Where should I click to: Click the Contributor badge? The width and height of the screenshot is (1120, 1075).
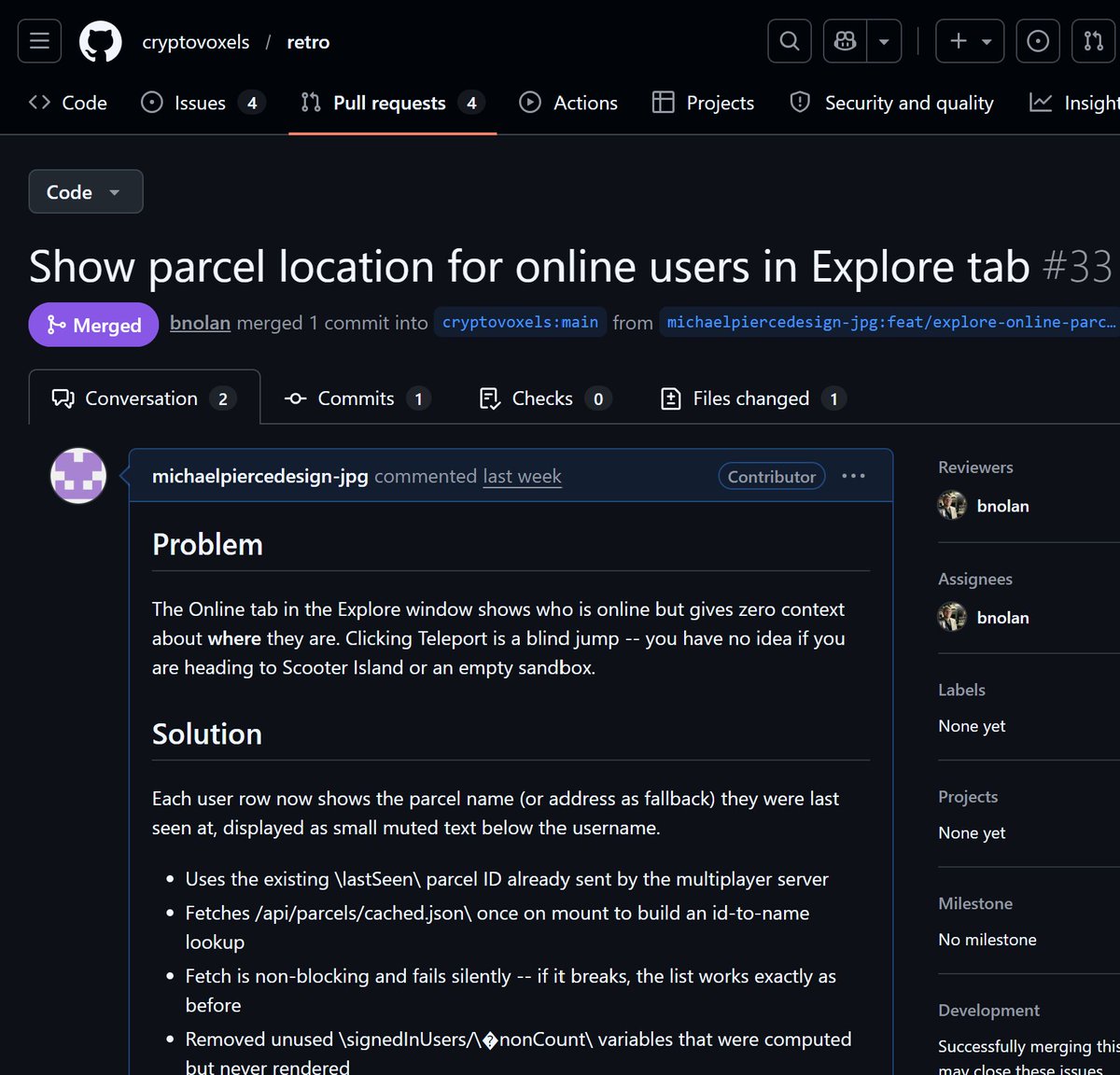pos(772,476)
